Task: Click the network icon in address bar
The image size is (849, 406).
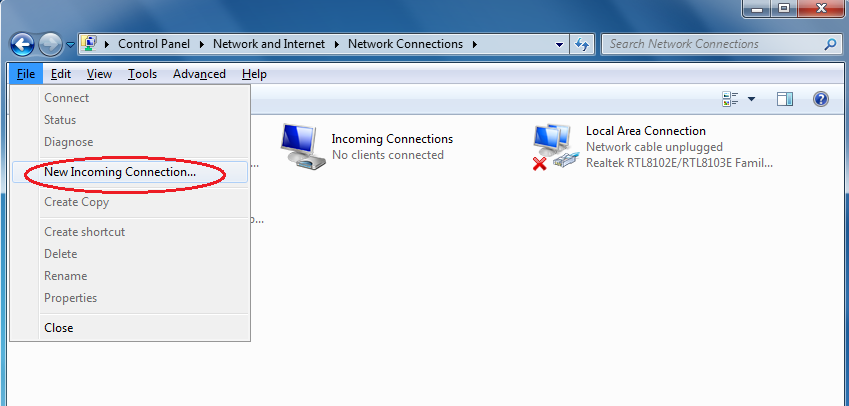Action: 90,43
